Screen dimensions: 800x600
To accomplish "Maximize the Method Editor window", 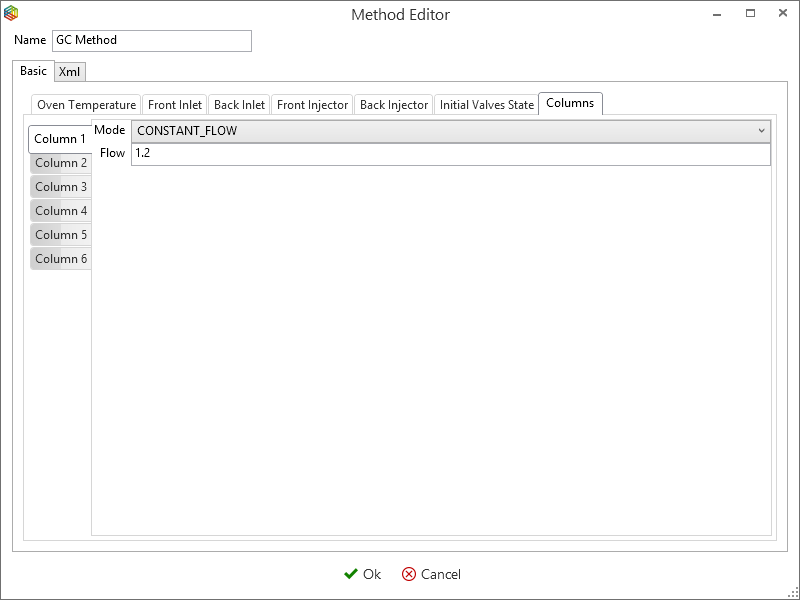I will coord(750,14).
